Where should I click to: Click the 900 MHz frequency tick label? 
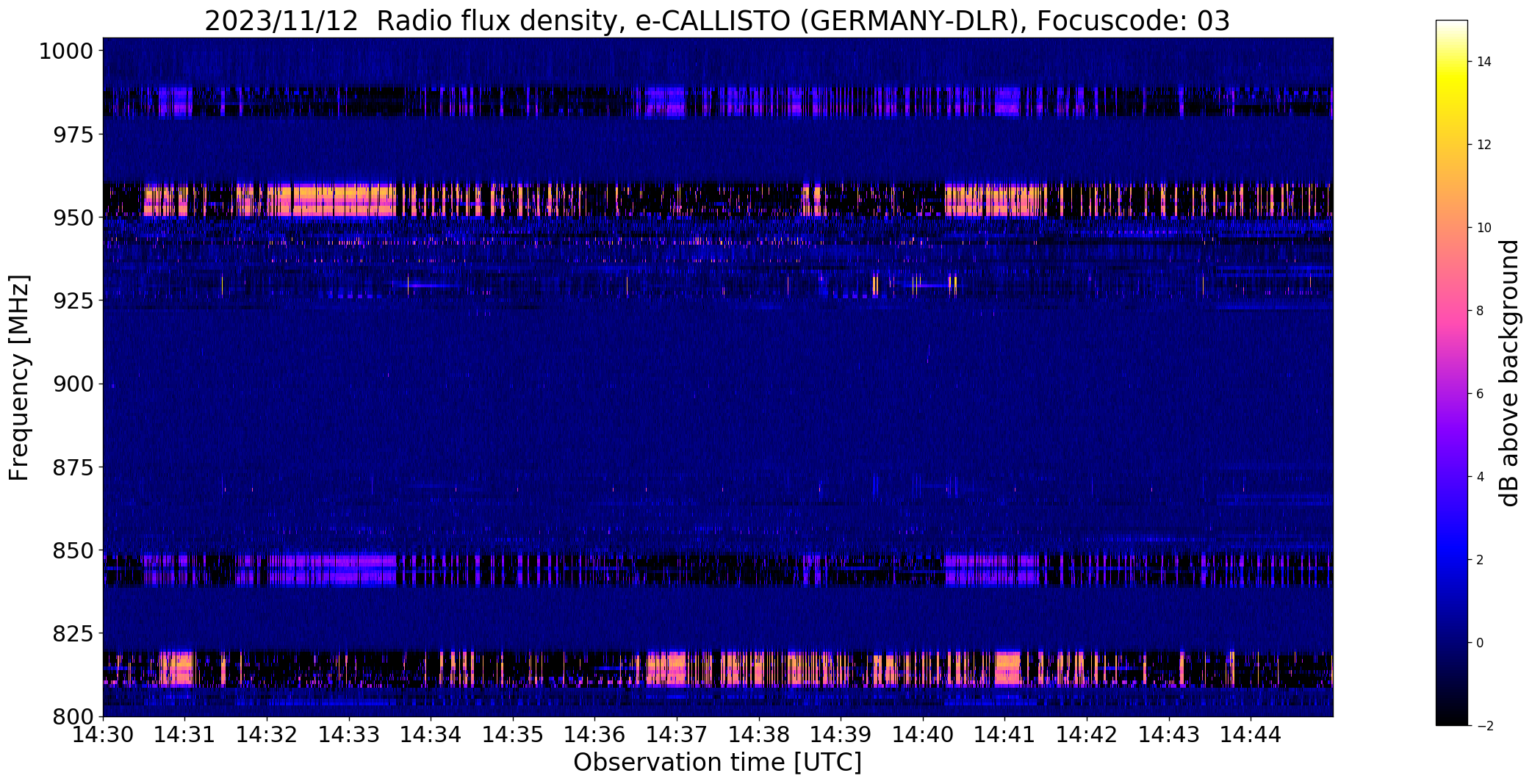coord(73,384)
